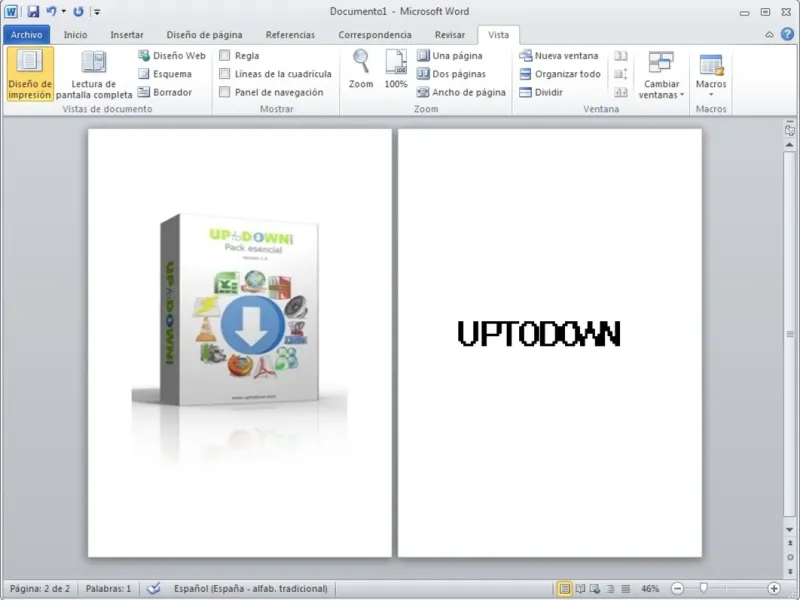Expand the Macros dropdown arrow

point(711,95)
